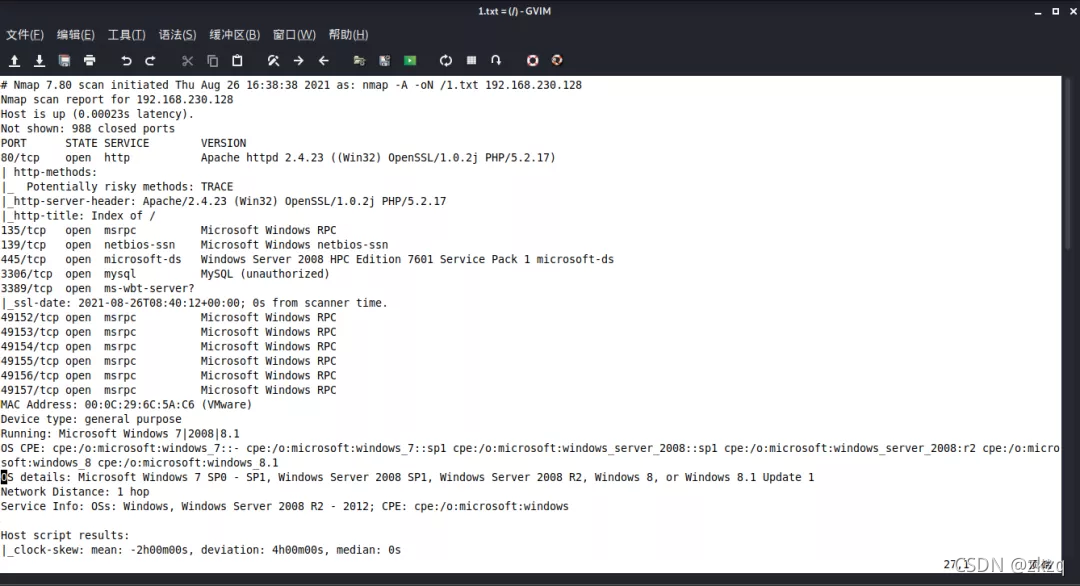
Task: Open the 文件(F) menu
Action: click(x=25, y=34)
